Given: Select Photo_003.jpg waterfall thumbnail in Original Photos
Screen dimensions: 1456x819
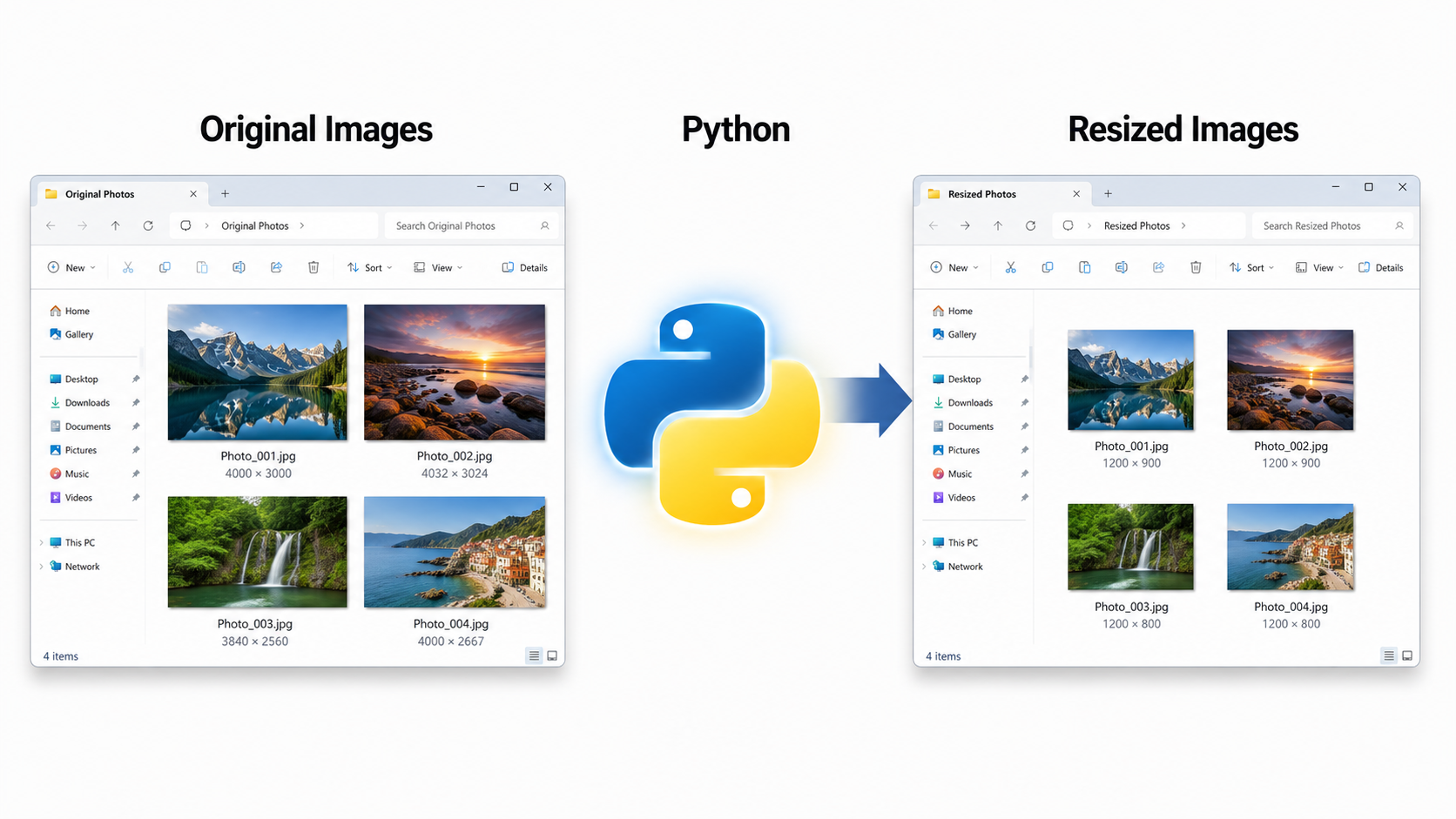Looking at the screenshot, I should point(257,552).
